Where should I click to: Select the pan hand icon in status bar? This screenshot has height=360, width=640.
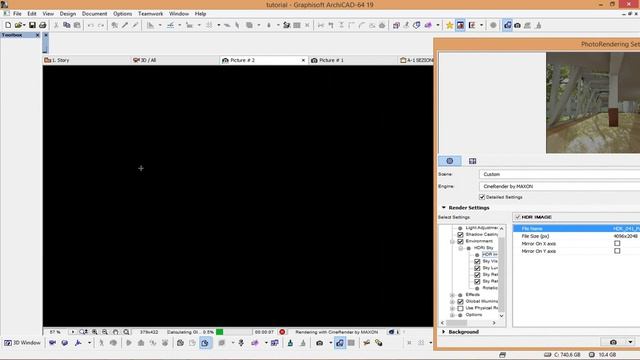pyautogui.click(x=116, y=332)
